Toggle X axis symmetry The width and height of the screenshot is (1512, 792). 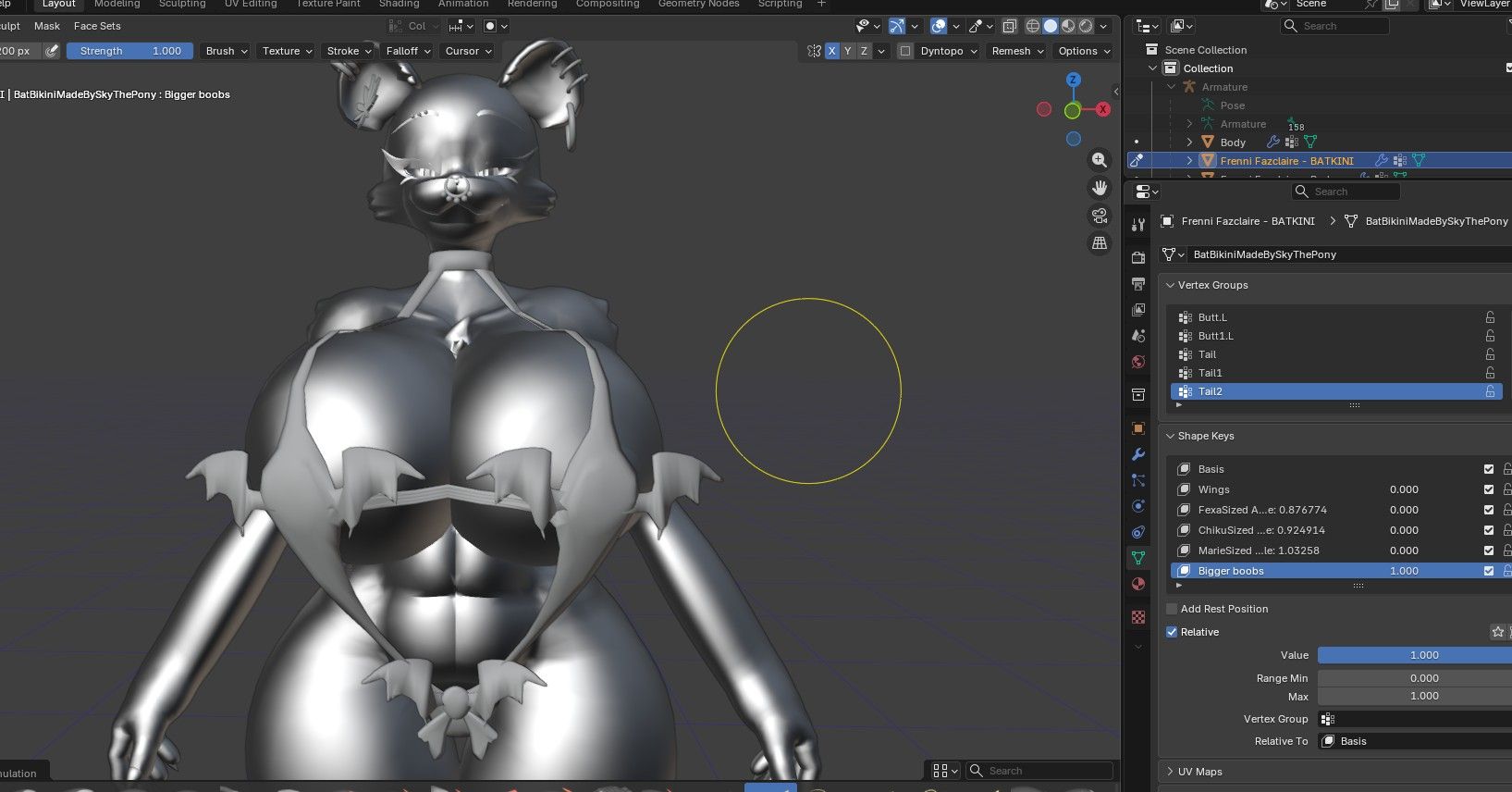coord(832,51)
